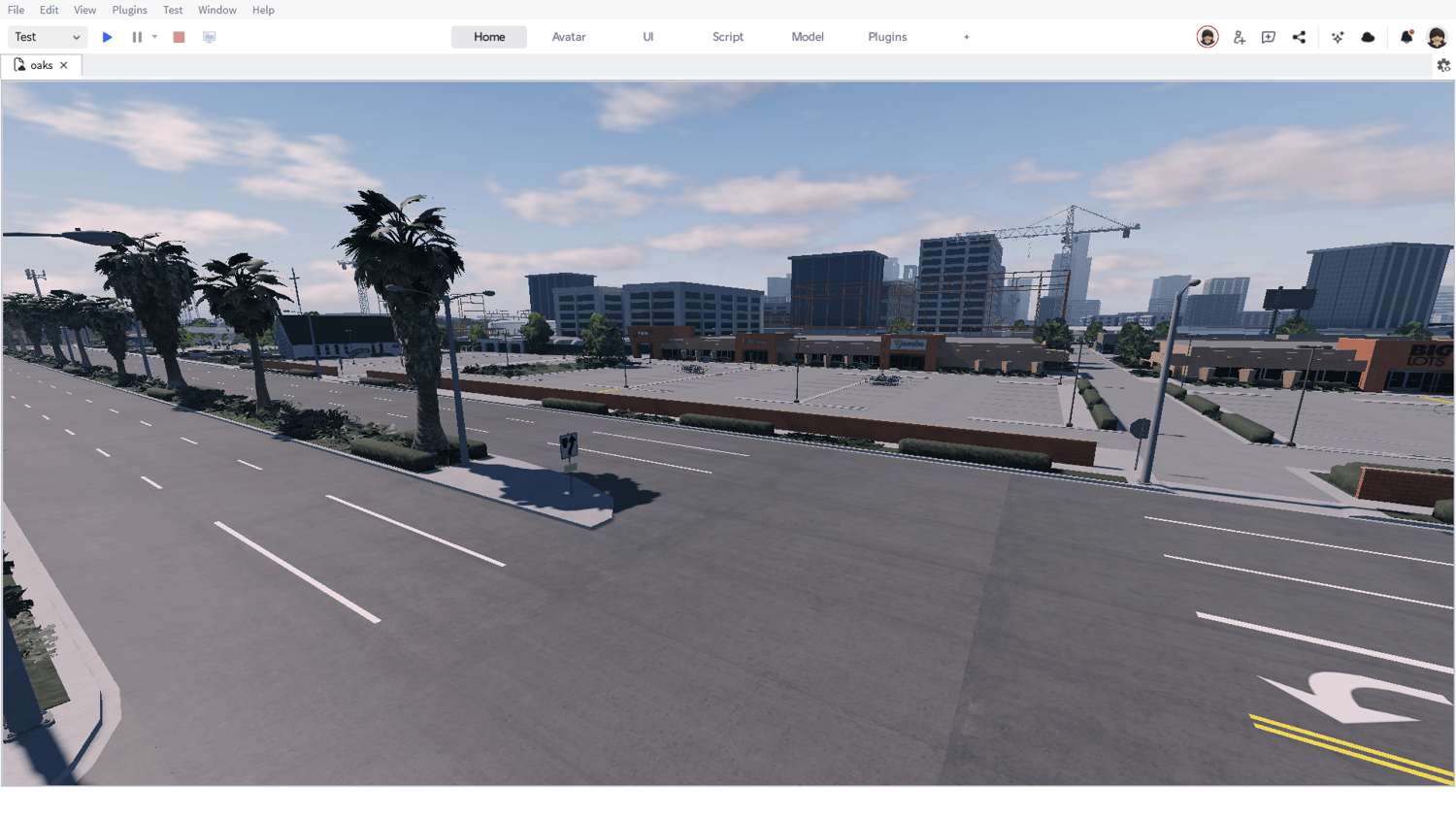Open the Plugins menu in the menu bar

click(x=129, y=10)
